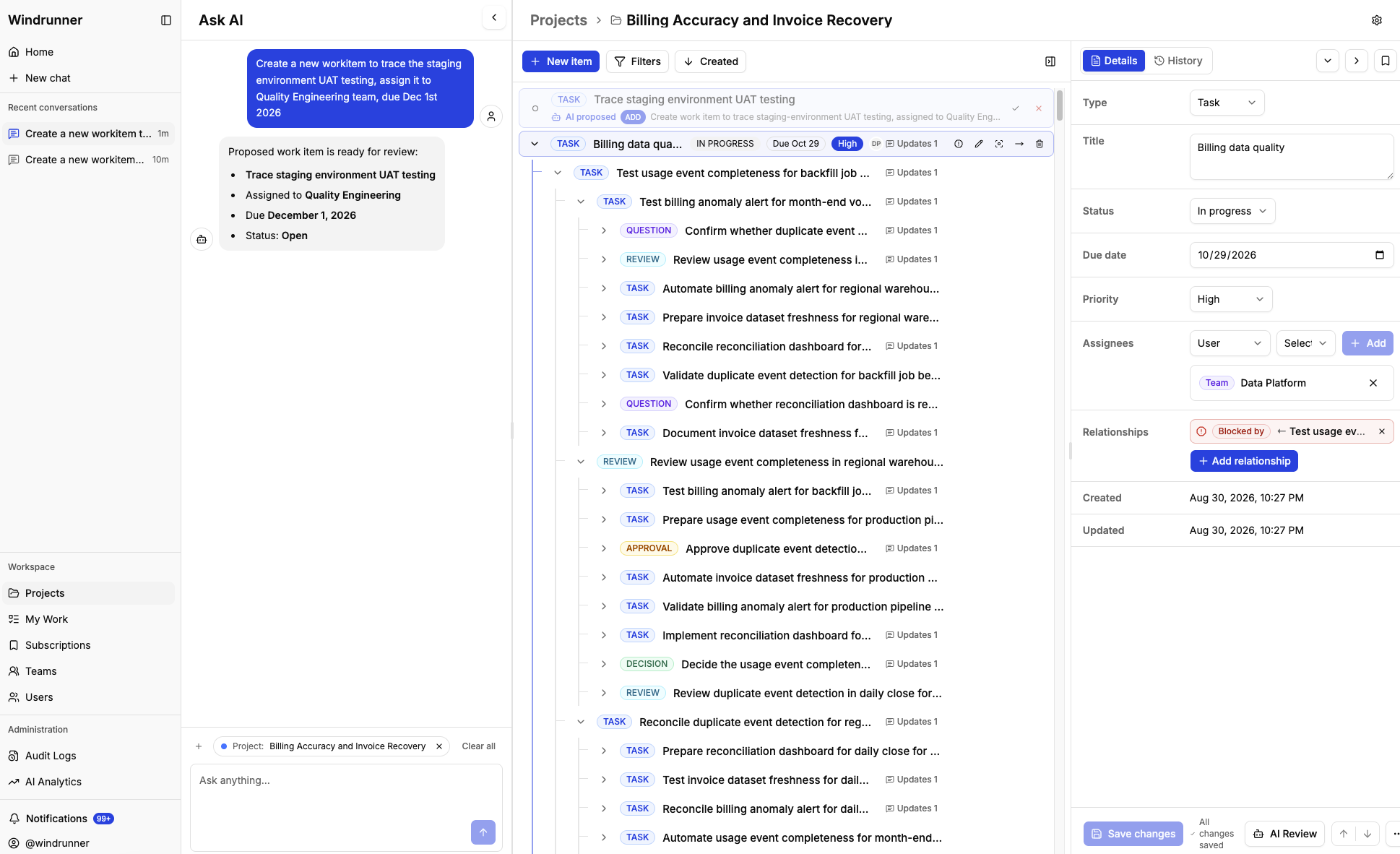Open the assignee Select dropdown
This screenshot has height=854, width=1400.
pyautogui.click(x=1305, y=343)
